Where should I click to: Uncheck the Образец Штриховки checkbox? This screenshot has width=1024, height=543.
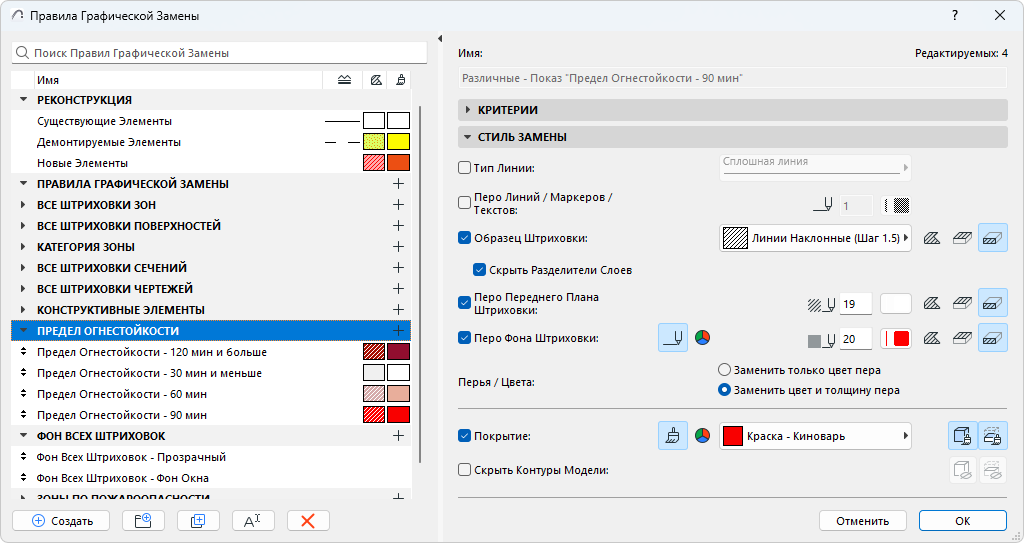click(x=464, y=238)
